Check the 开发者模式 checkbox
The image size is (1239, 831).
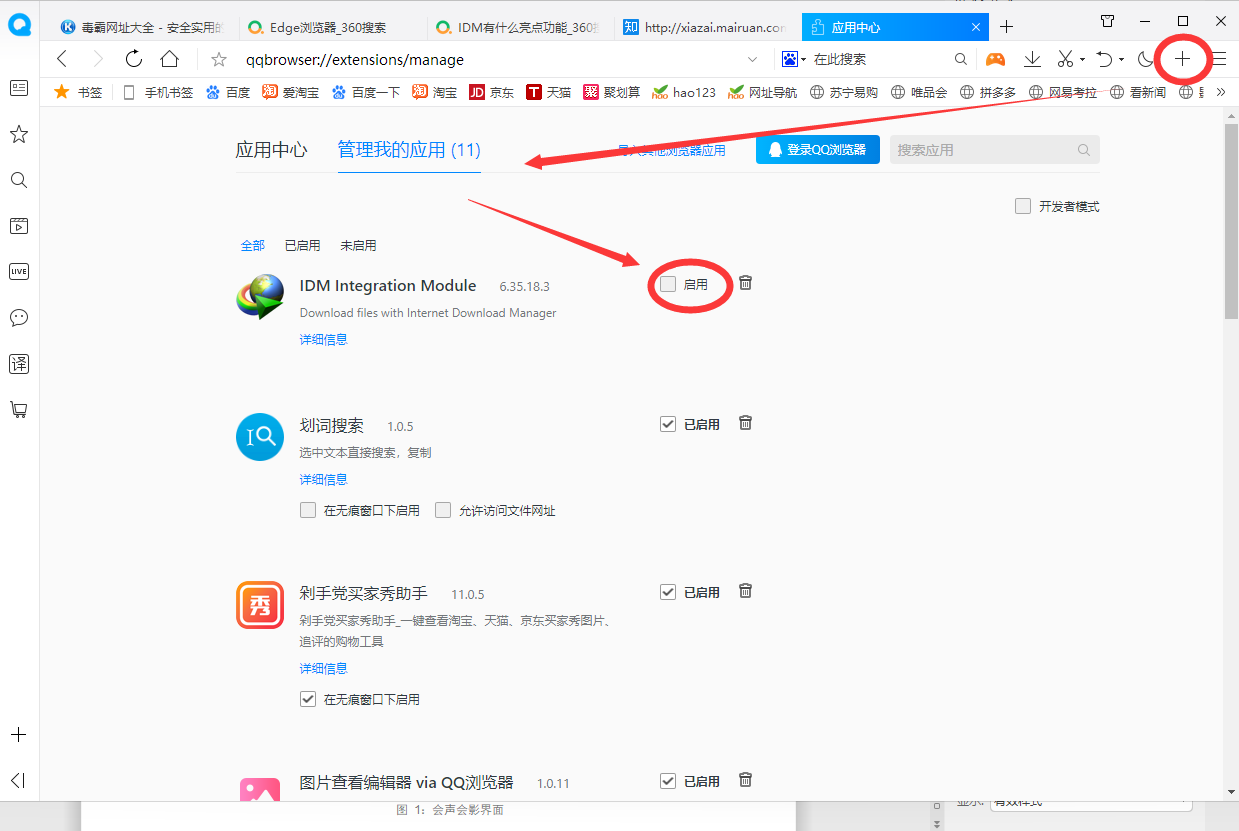(x=1022, y=206)
